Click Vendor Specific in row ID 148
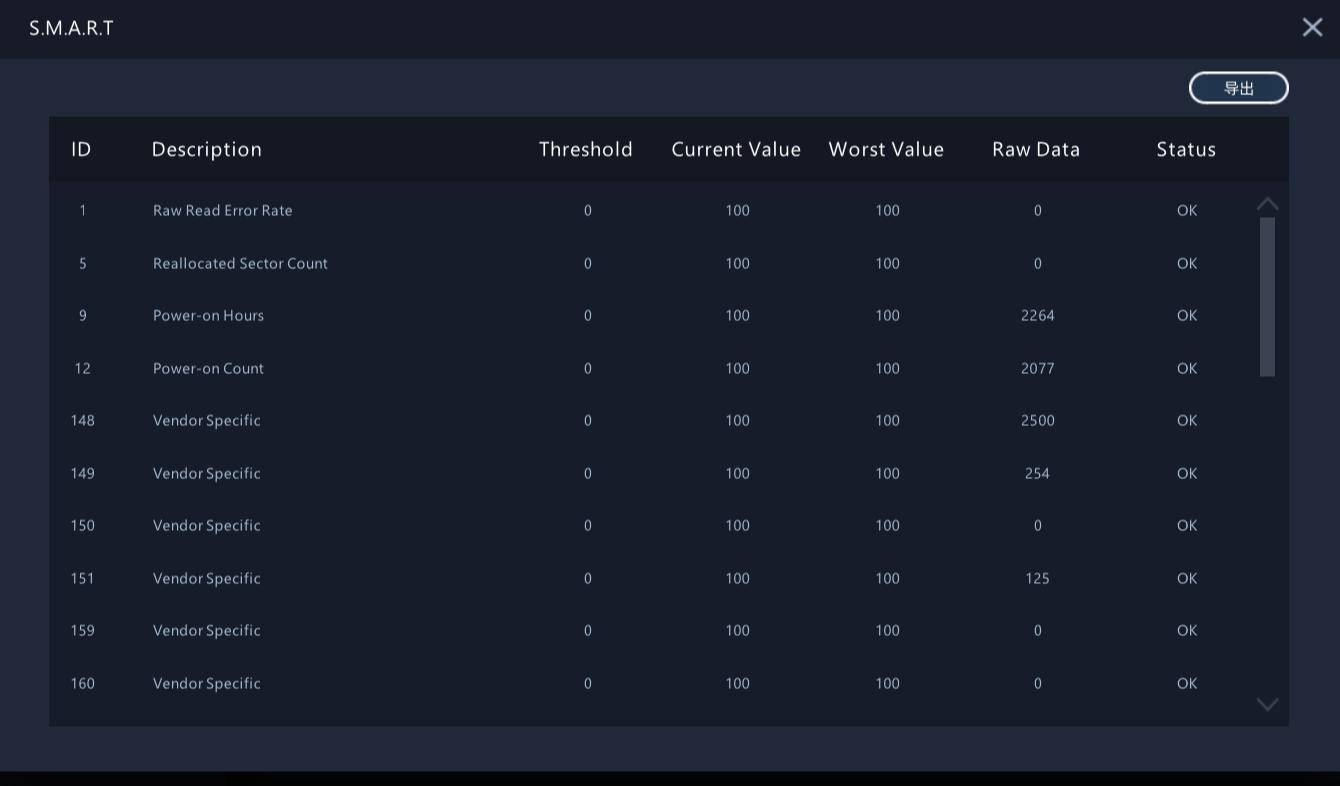1340x786 pixels. pyautogui.click(x=207, y=420)
